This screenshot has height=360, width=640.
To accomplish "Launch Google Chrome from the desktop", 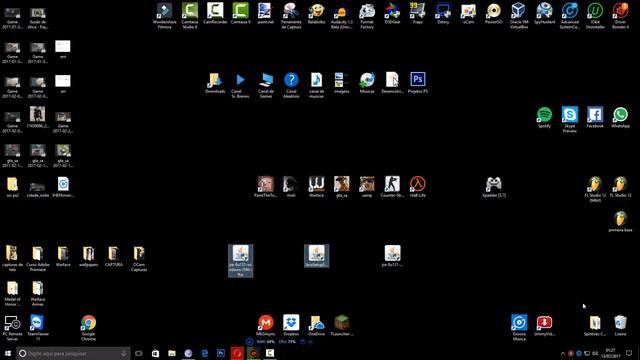I will (x=89, y=328).
